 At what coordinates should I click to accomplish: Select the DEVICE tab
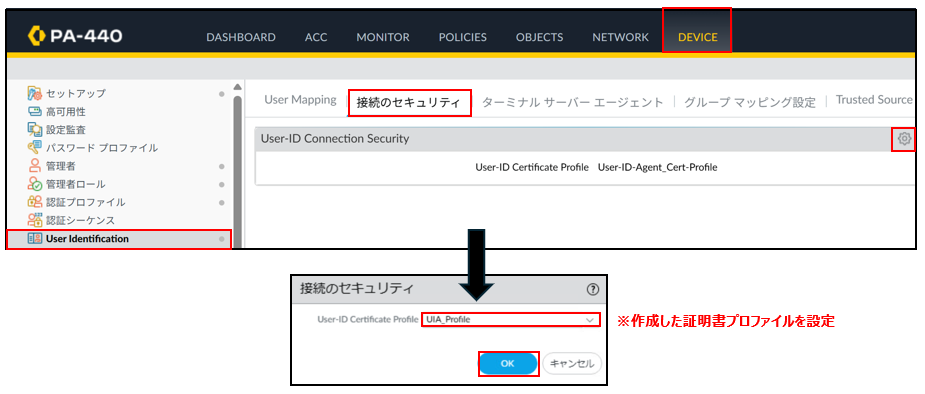697,37
